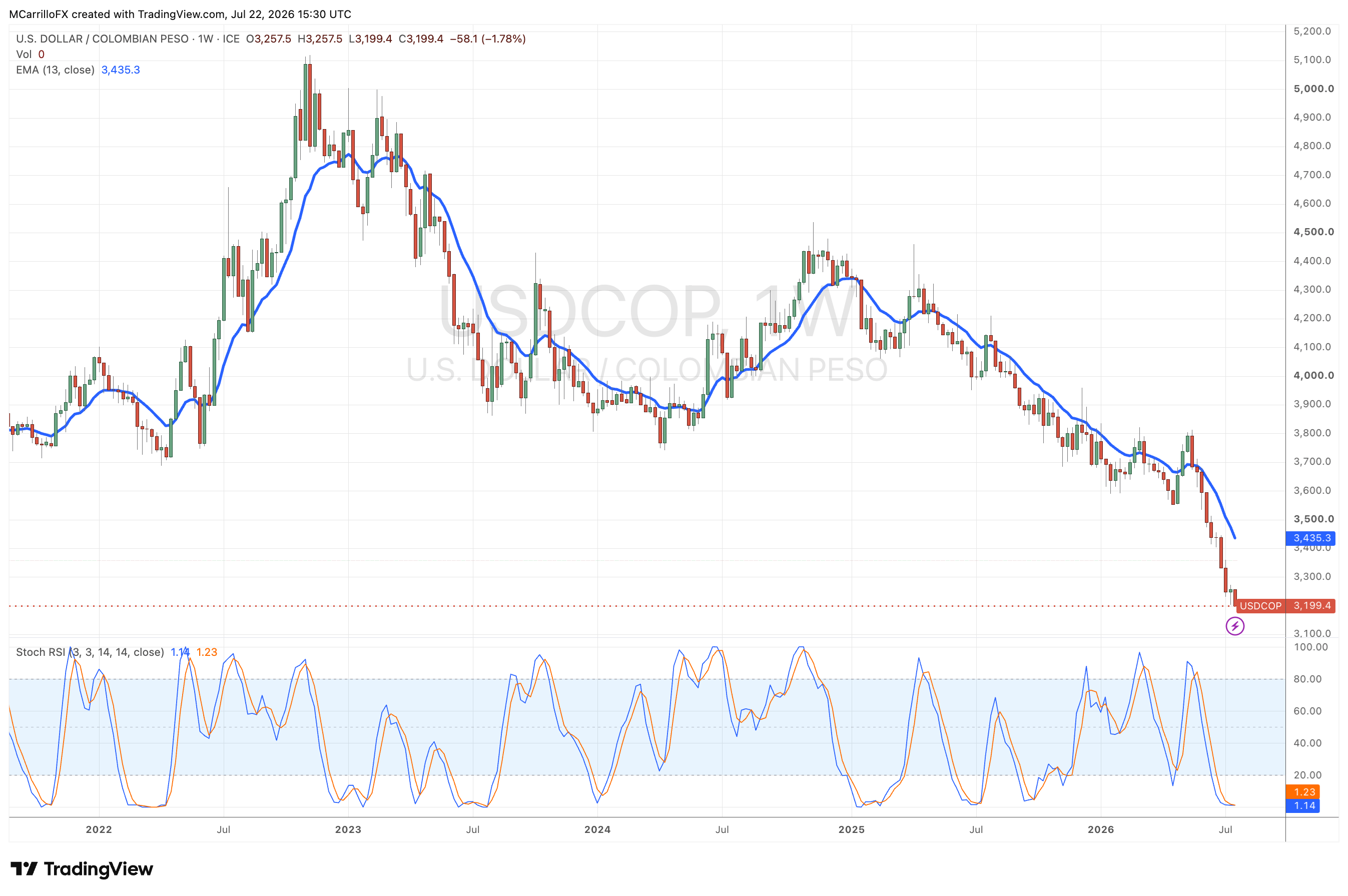Click the purple lightning bolt event icon
Viewport: 1348px width, 896px height.
[1234, 626]
